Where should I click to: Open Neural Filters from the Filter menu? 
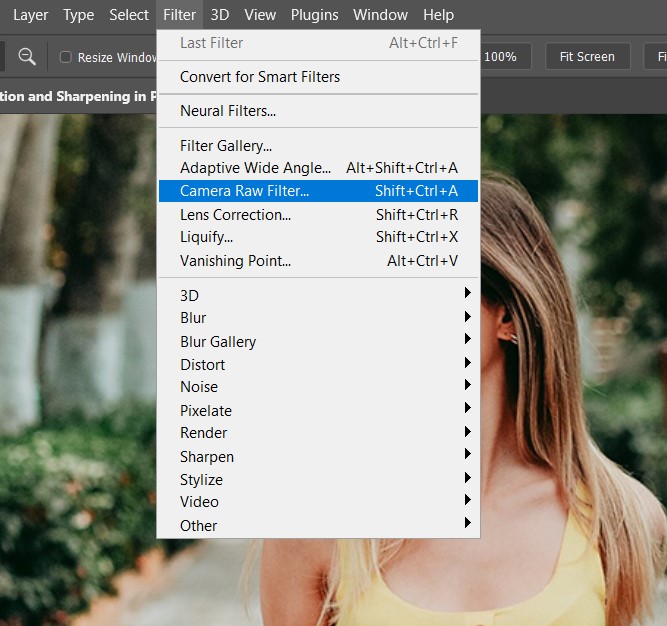tap(228, 111)
